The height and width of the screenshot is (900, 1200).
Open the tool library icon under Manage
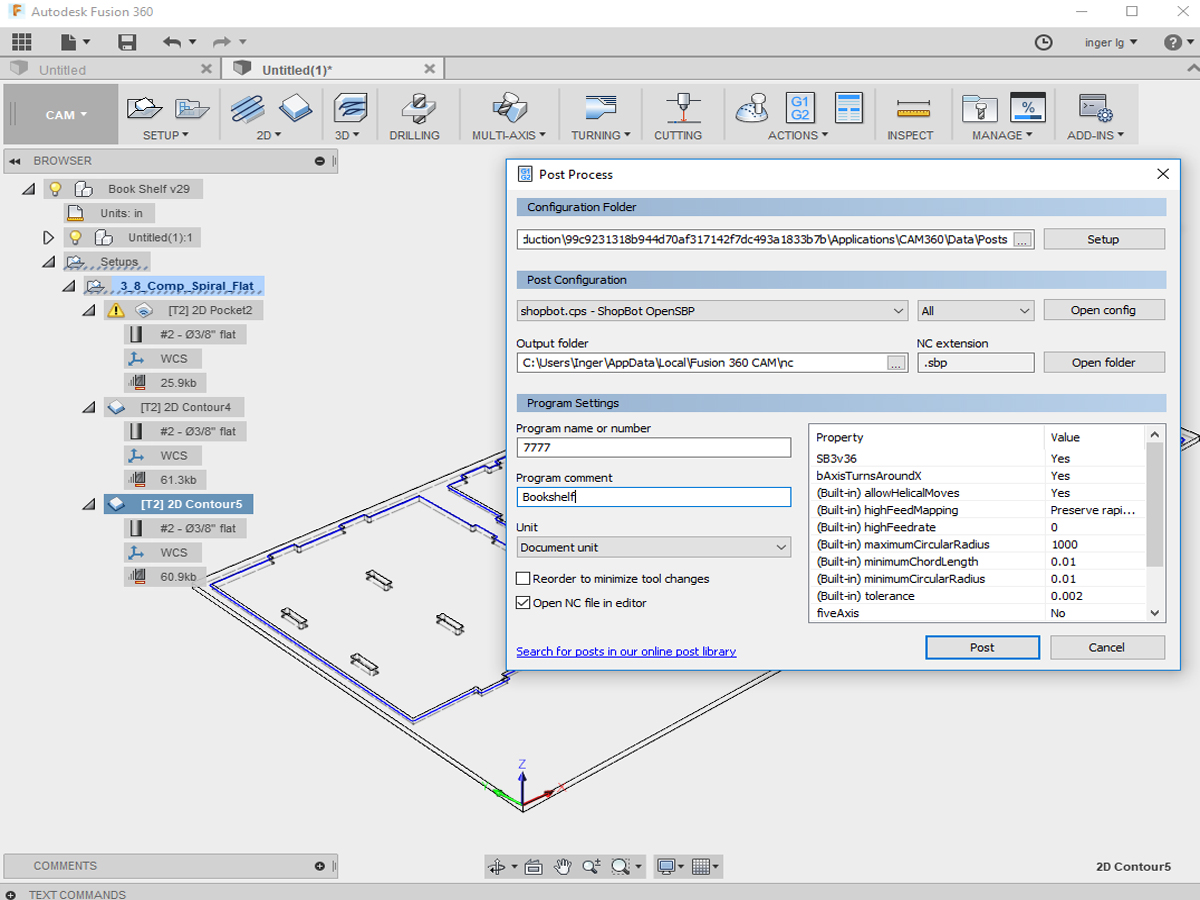point(978,107)
